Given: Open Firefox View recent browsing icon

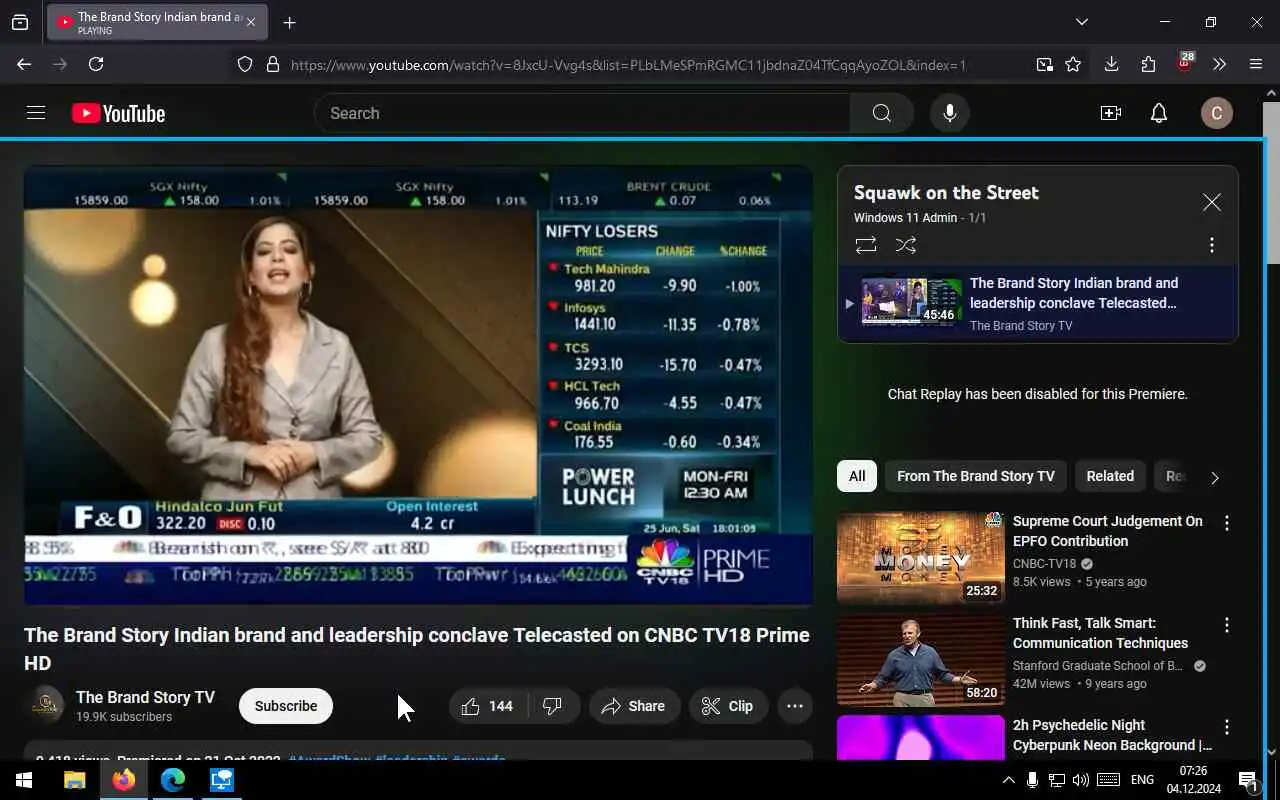Looking at the screenshot, I should point(20,22).
